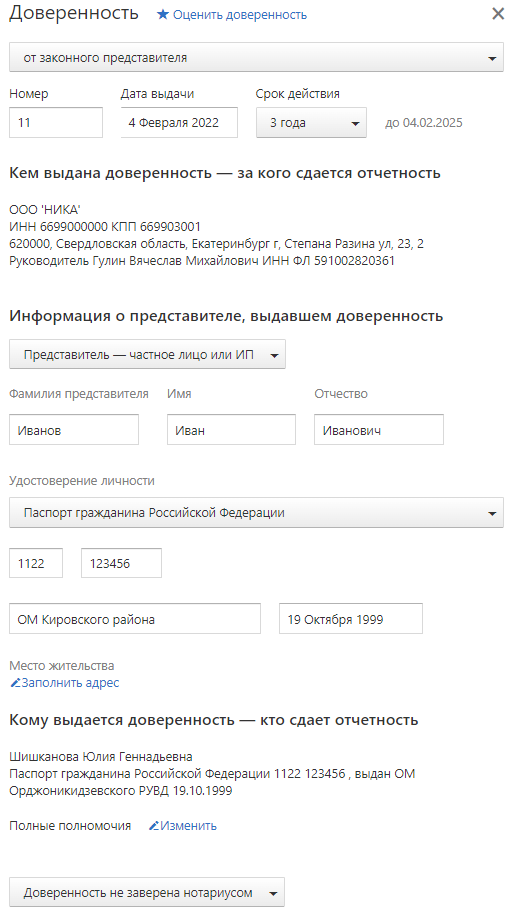Open the 'от законного представителя' dropdown

[x=256, y=58]
